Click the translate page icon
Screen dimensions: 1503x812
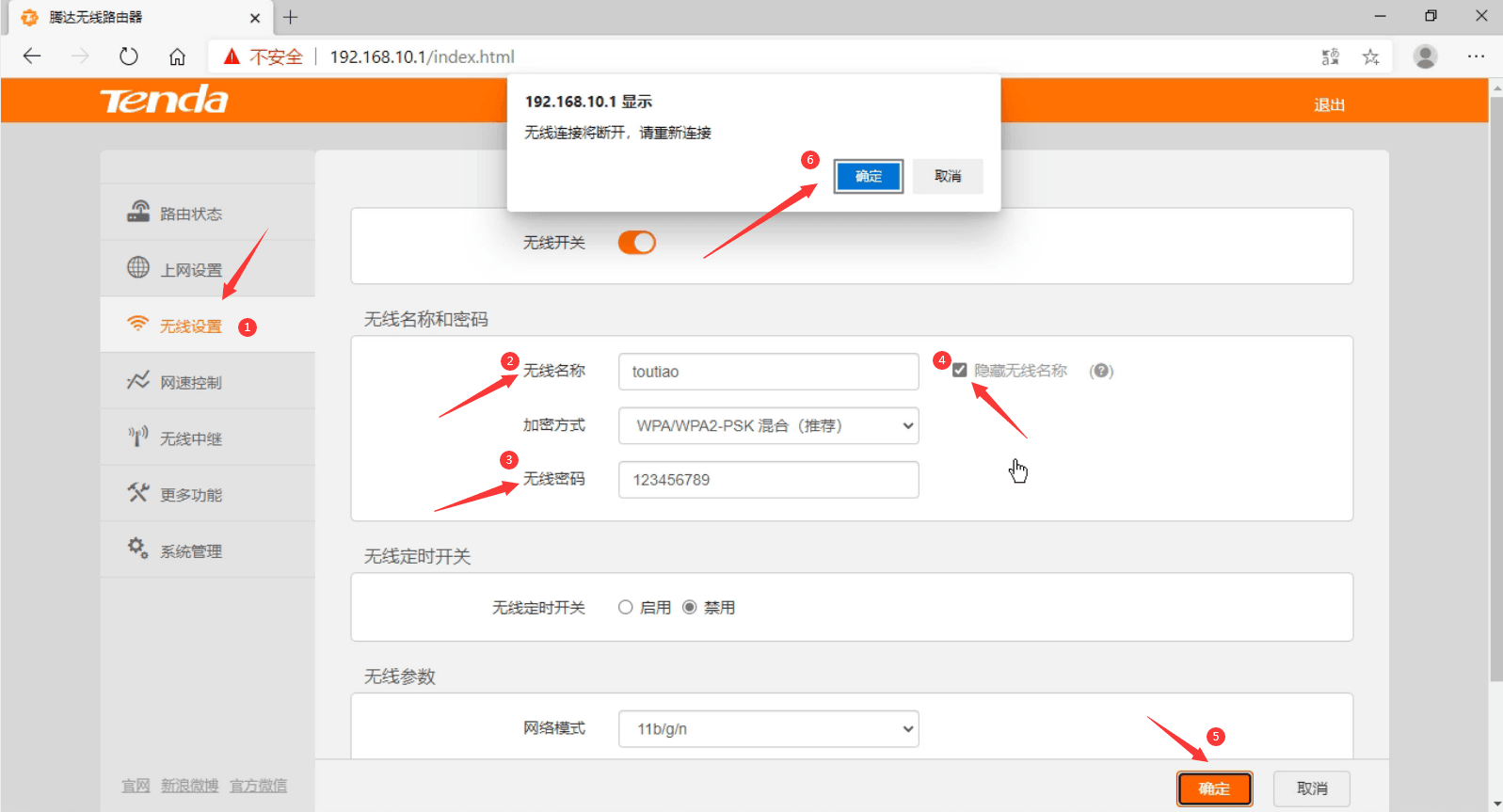(1330, 56)
